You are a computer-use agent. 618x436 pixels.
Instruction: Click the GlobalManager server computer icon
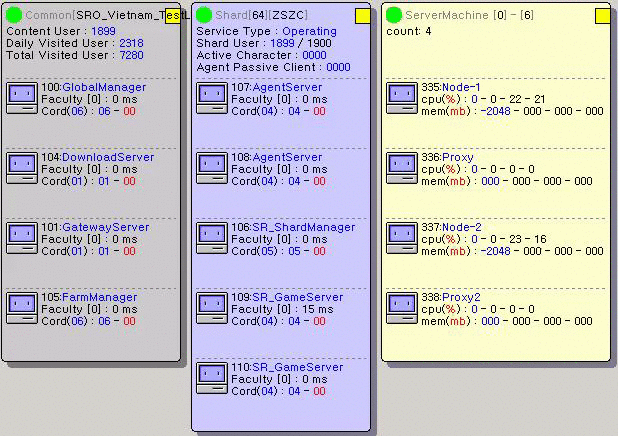(22, 98)
